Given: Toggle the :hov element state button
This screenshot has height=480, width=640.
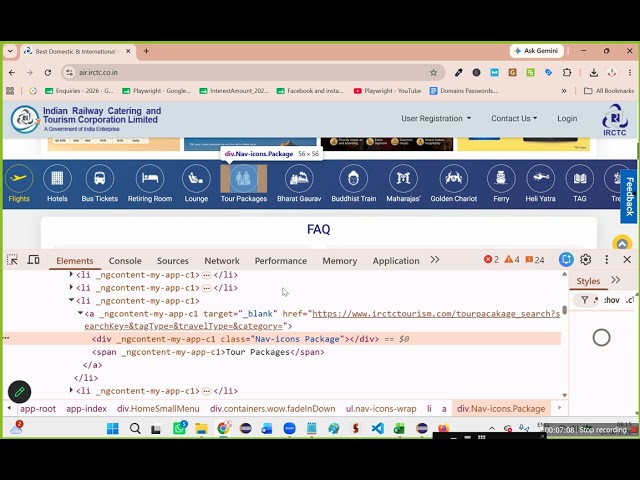Looking at the screenshot, I should (x=611, y=300).
